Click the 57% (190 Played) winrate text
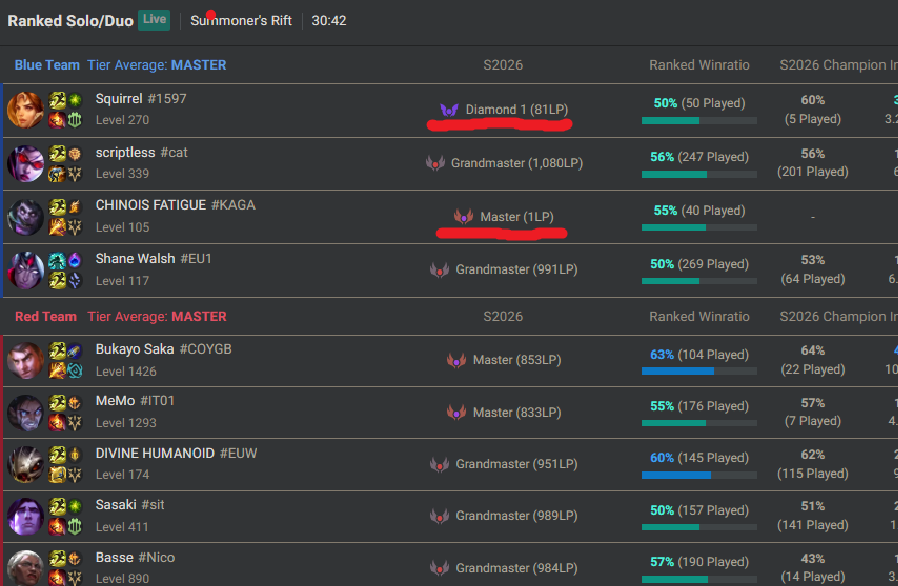The image size is (898, 586). click(x=699, y=562)
